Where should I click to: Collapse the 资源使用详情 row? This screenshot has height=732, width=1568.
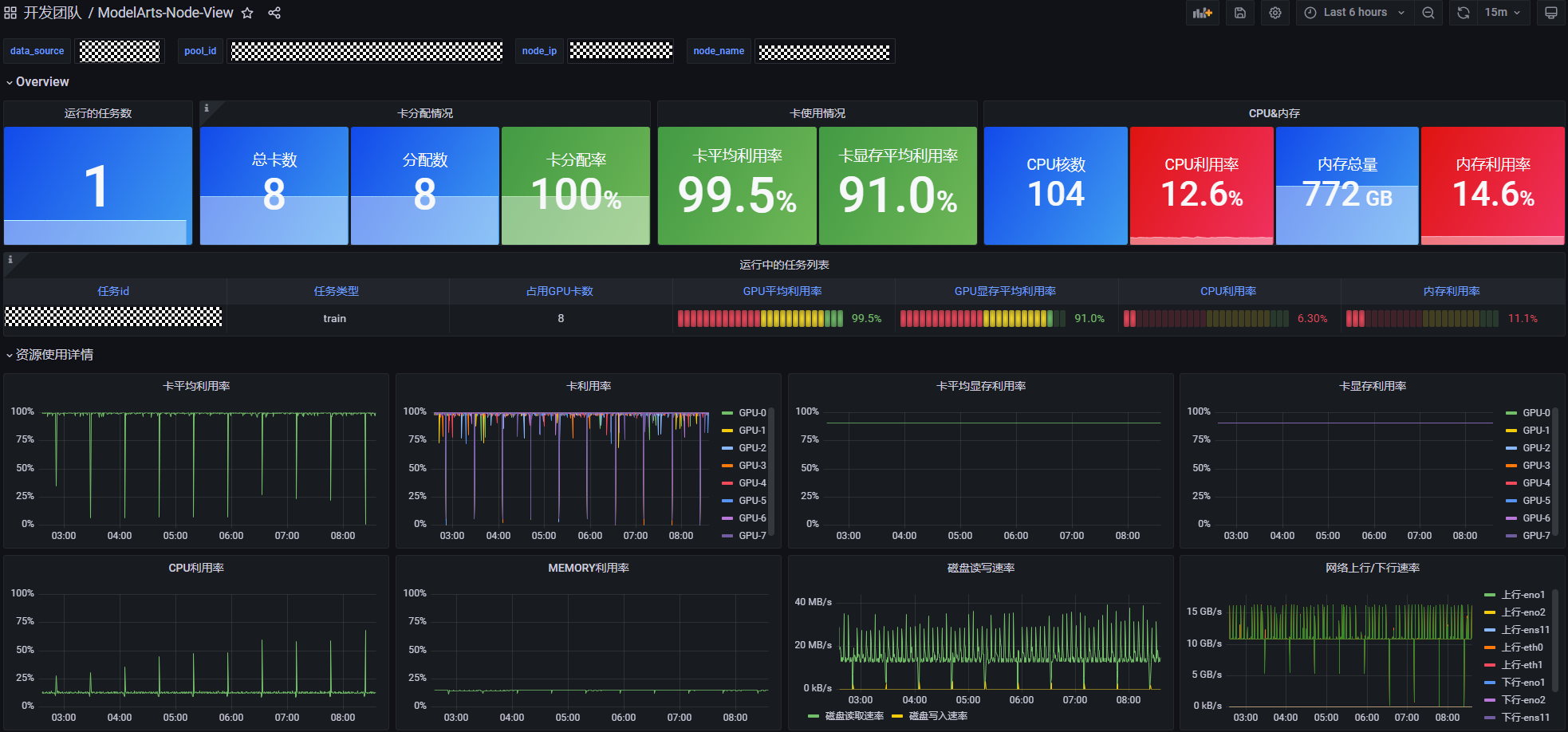(x=53, y=355)
